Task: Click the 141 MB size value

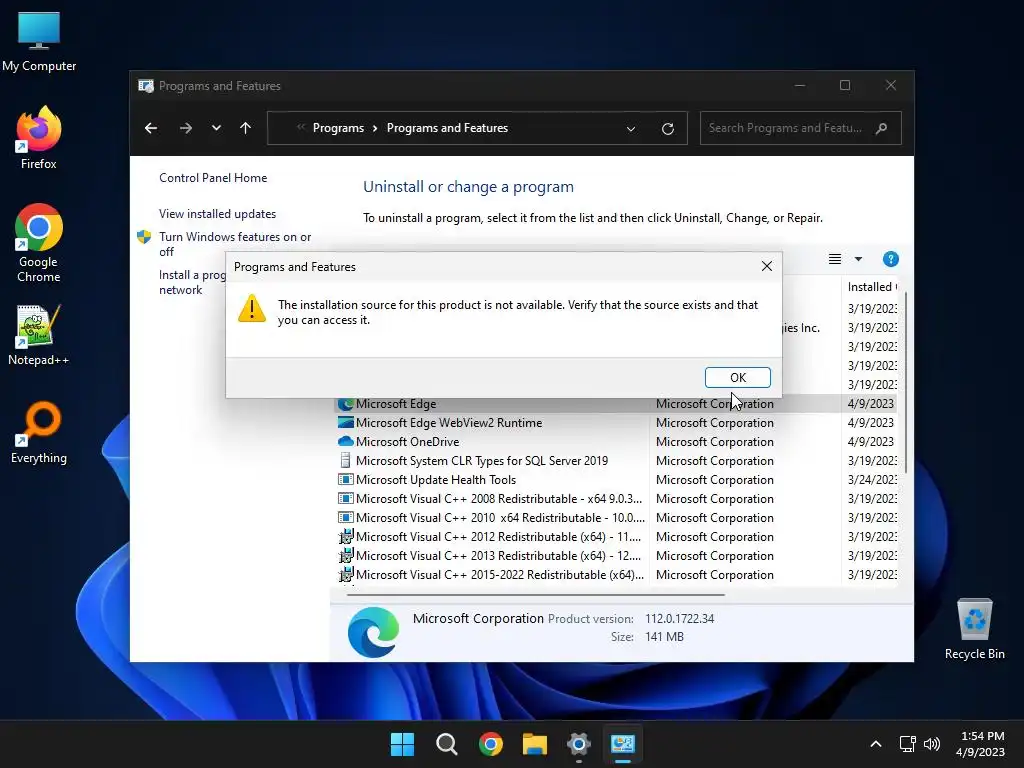Action: pos(664,637)
